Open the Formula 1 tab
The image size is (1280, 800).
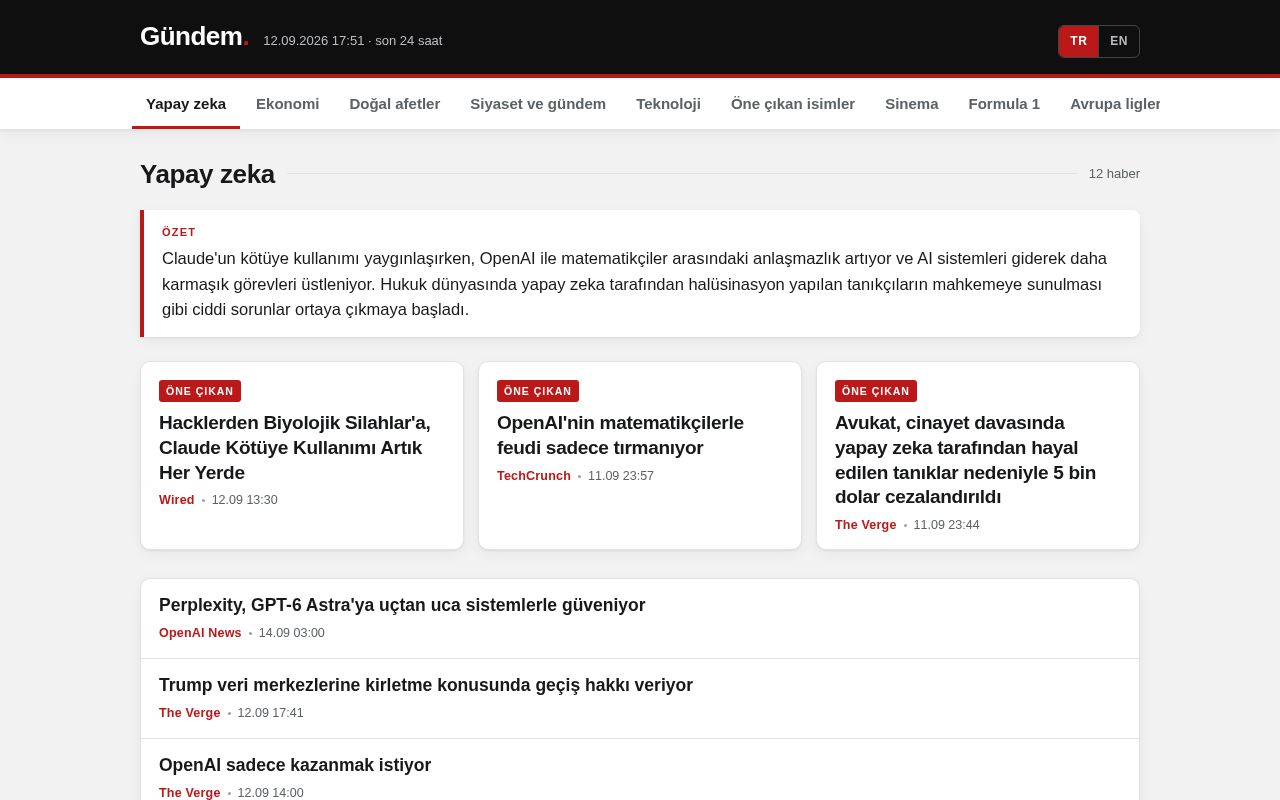click(x=1004, y=103)
